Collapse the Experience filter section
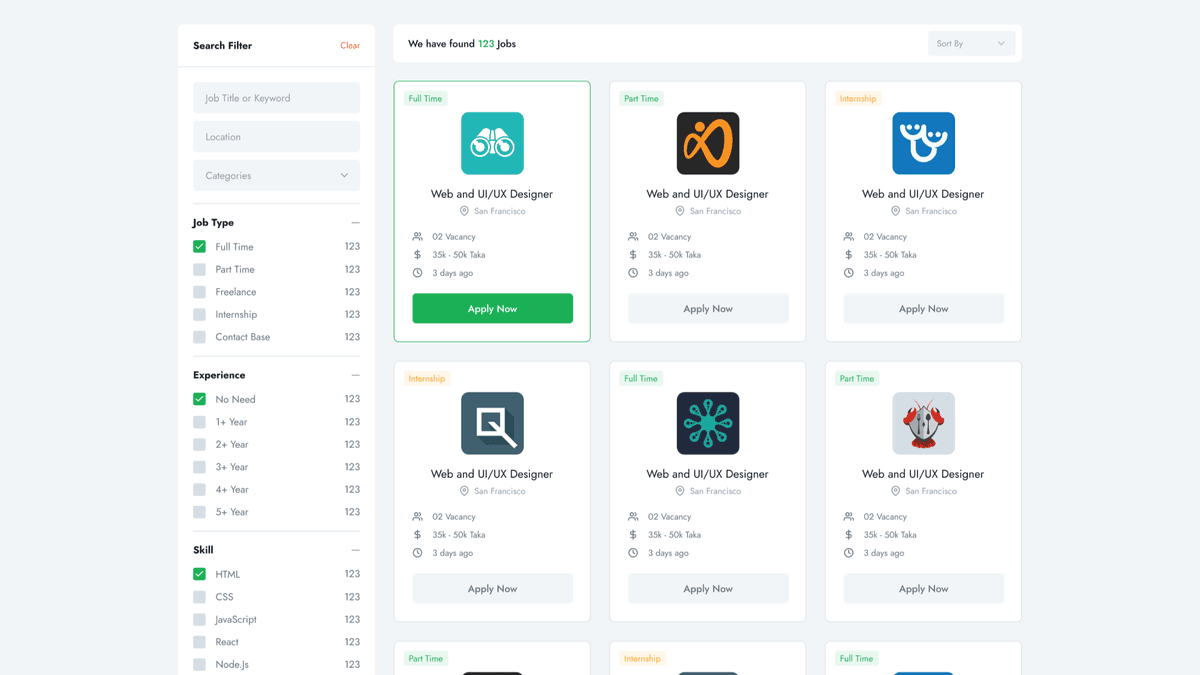This screenshot has width=1200, height=675. pyautogui.click(x=355, y=374)
